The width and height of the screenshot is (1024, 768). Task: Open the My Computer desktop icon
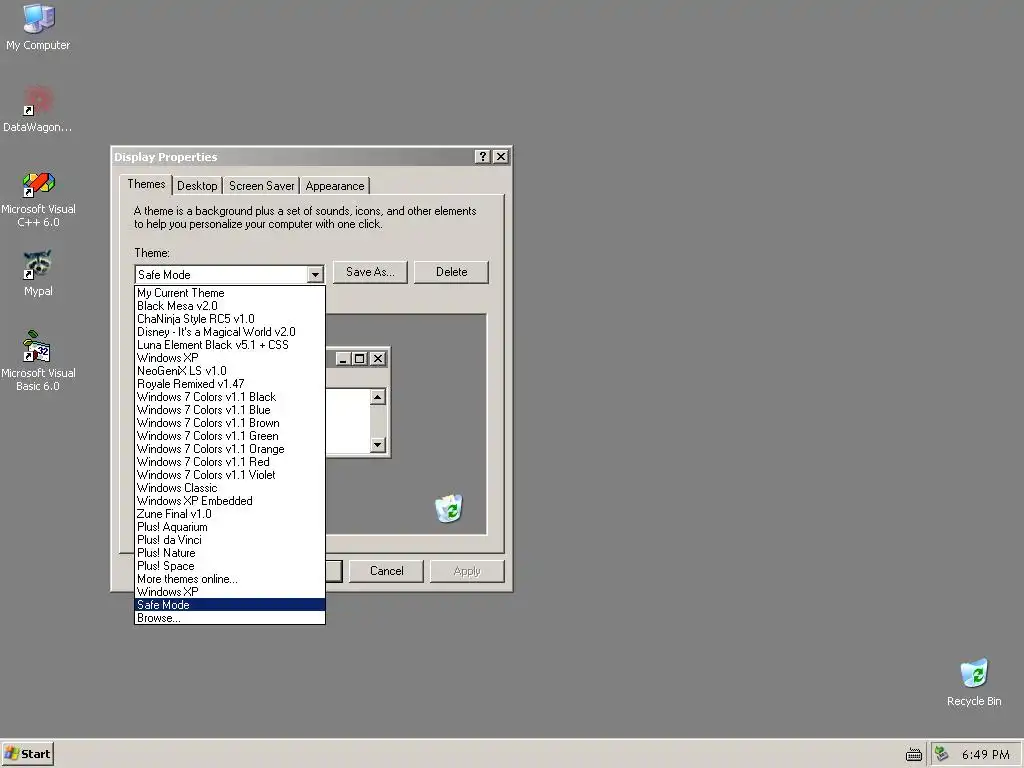(x=38, y=27)
